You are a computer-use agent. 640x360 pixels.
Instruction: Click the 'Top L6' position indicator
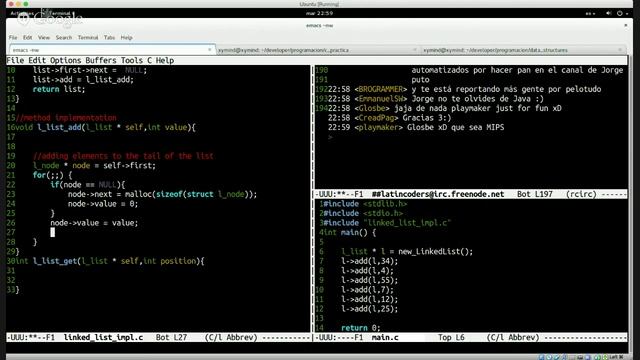point(451,338)
